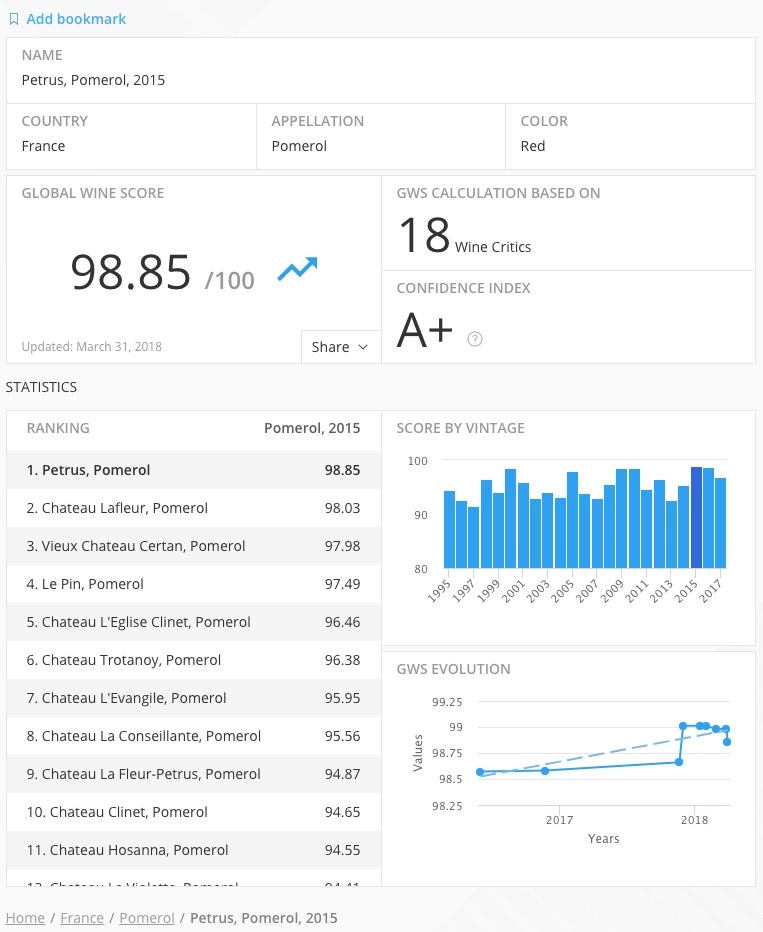This screenshot has height=932, width=763.
Task: Open the Pomerol breadcrumb
Action: point(146,917)
